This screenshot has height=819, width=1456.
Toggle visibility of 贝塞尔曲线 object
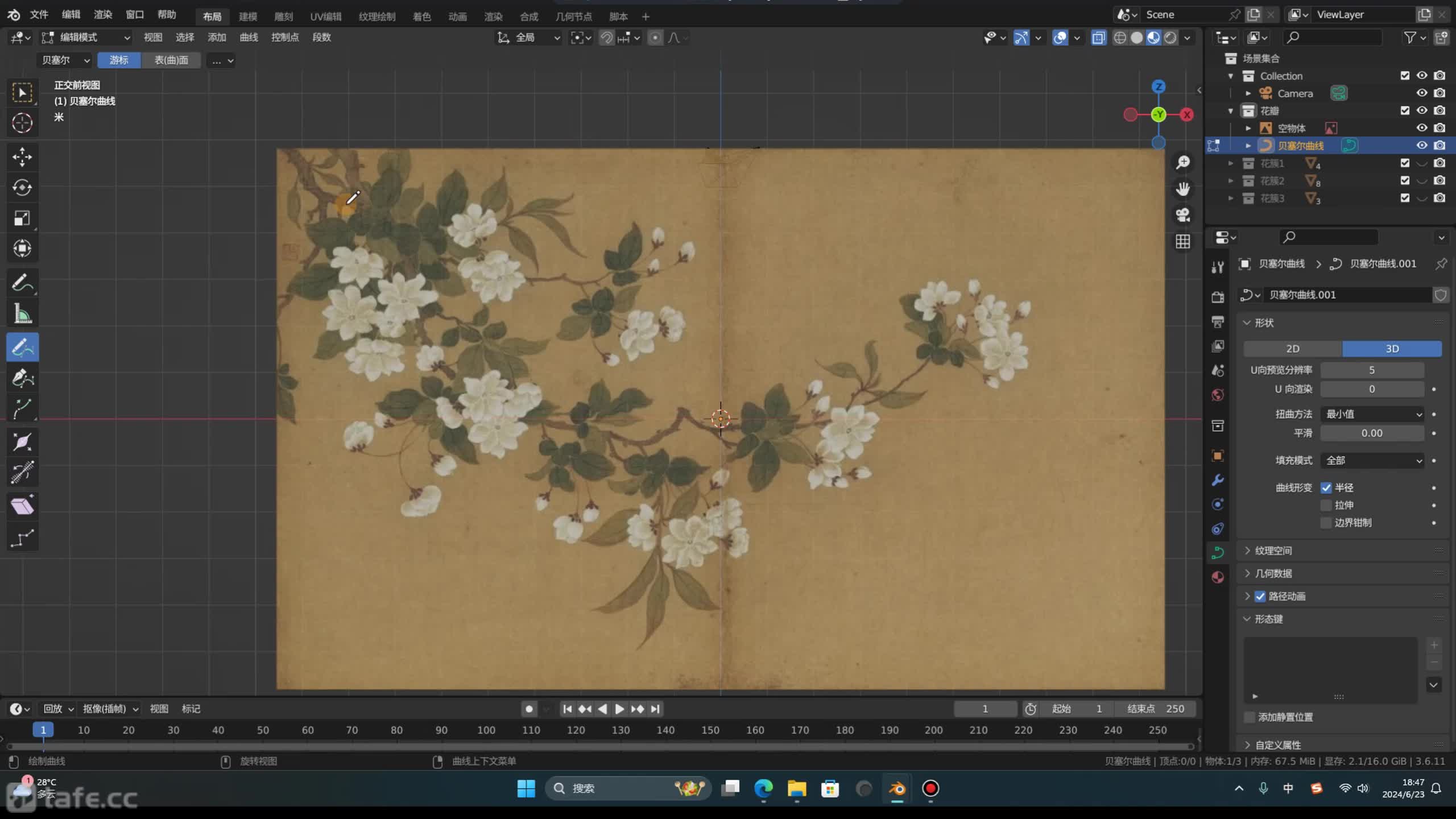coord(1422,146)
